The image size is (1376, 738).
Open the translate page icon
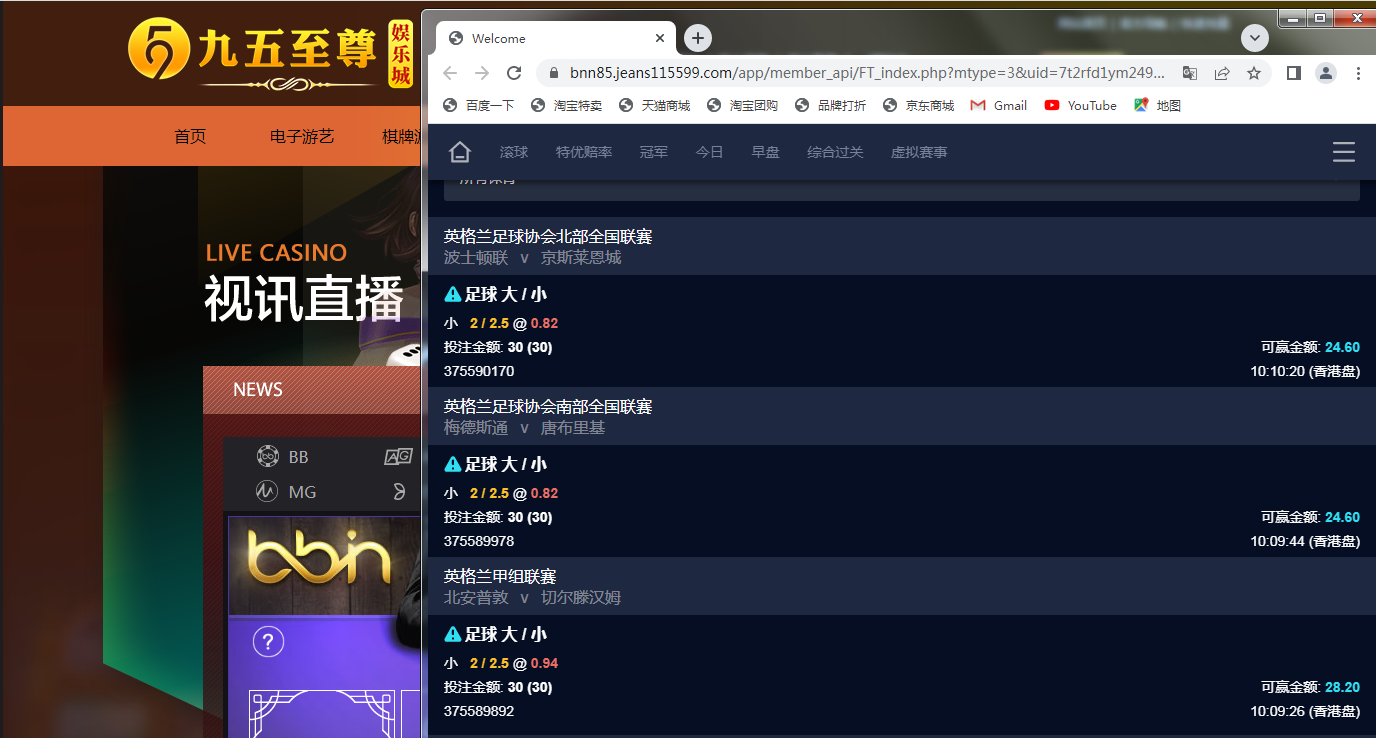tap(1190, 73)
